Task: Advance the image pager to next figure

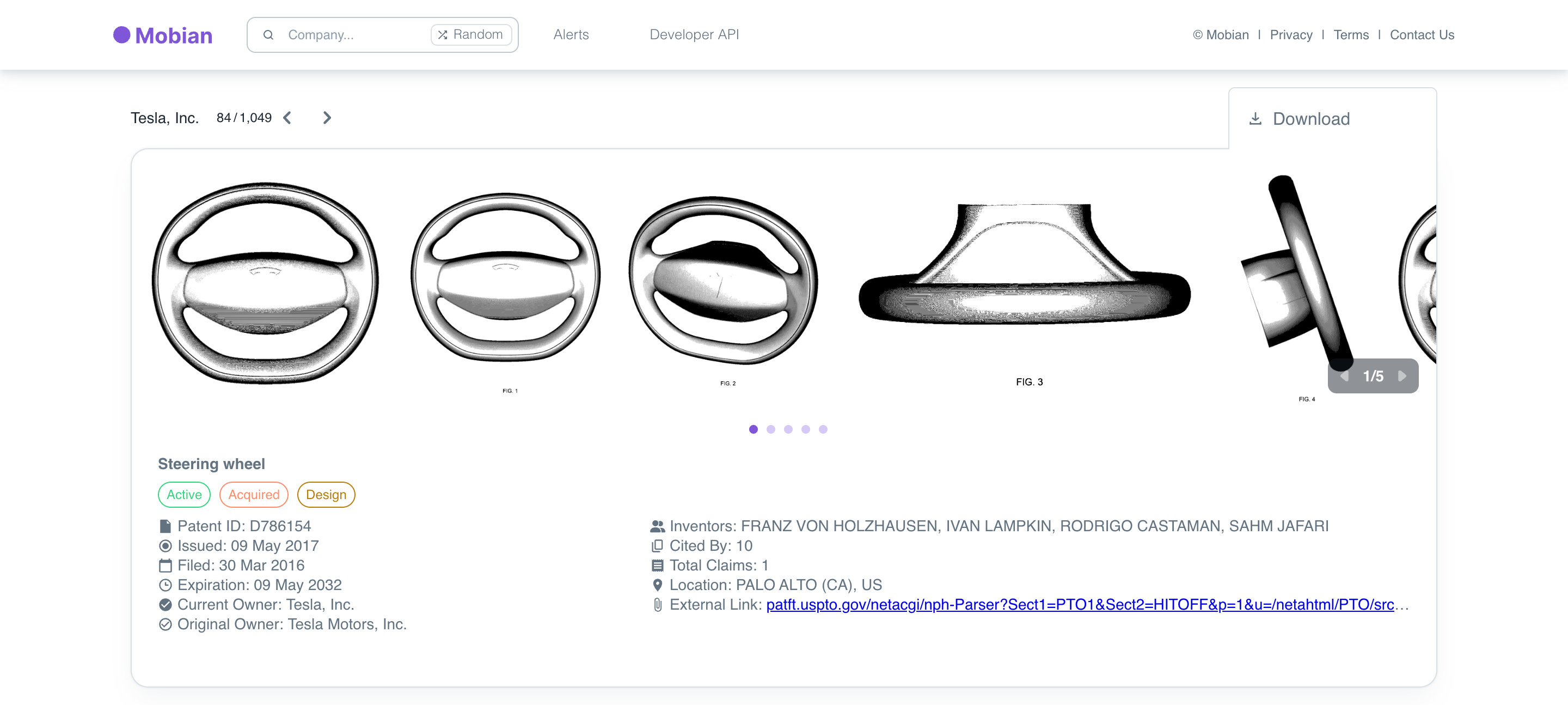Action: tap(1404, 376)
